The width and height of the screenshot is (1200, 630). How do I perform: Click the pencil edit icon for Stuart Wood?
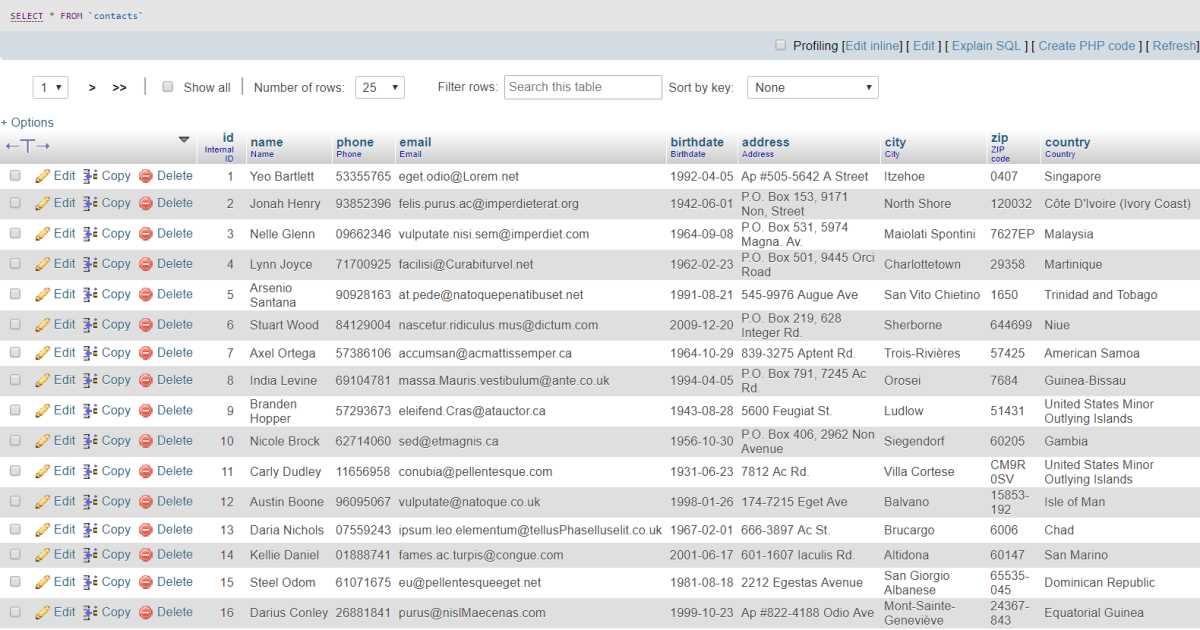[x=42, y=325]
